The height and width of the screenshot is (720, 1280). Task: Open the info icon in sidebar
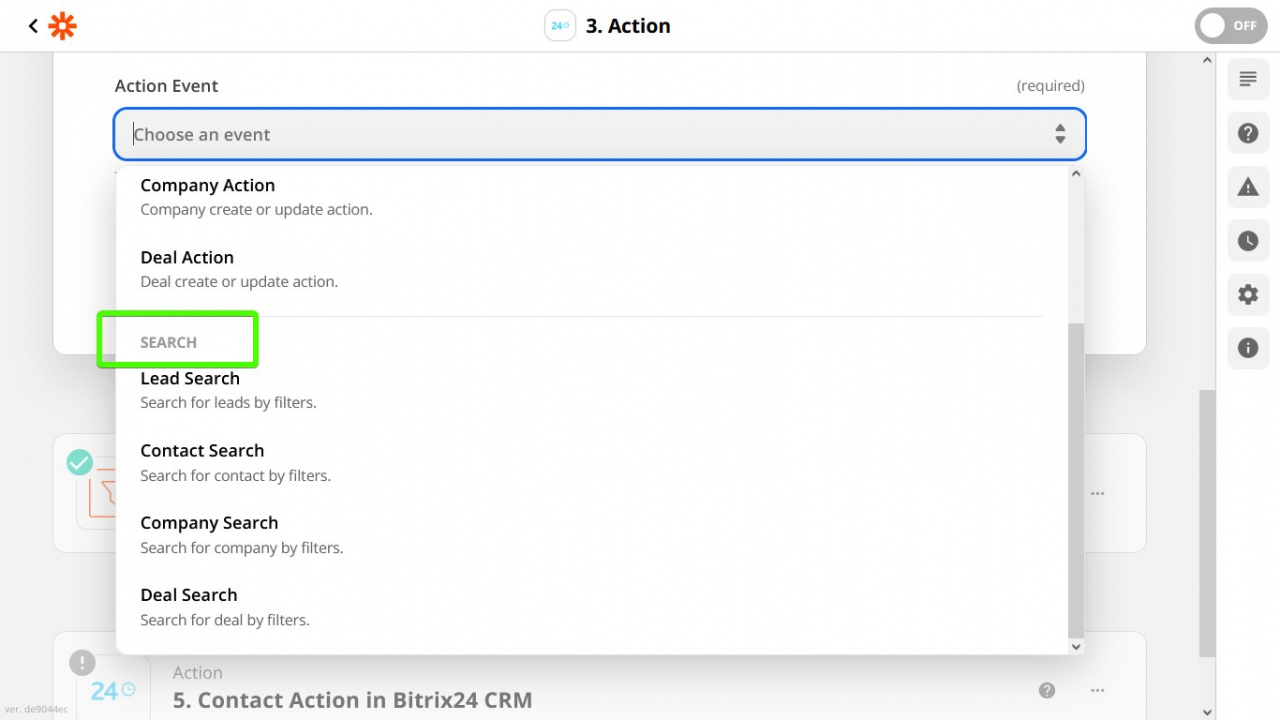click(x=1248, y=348)
